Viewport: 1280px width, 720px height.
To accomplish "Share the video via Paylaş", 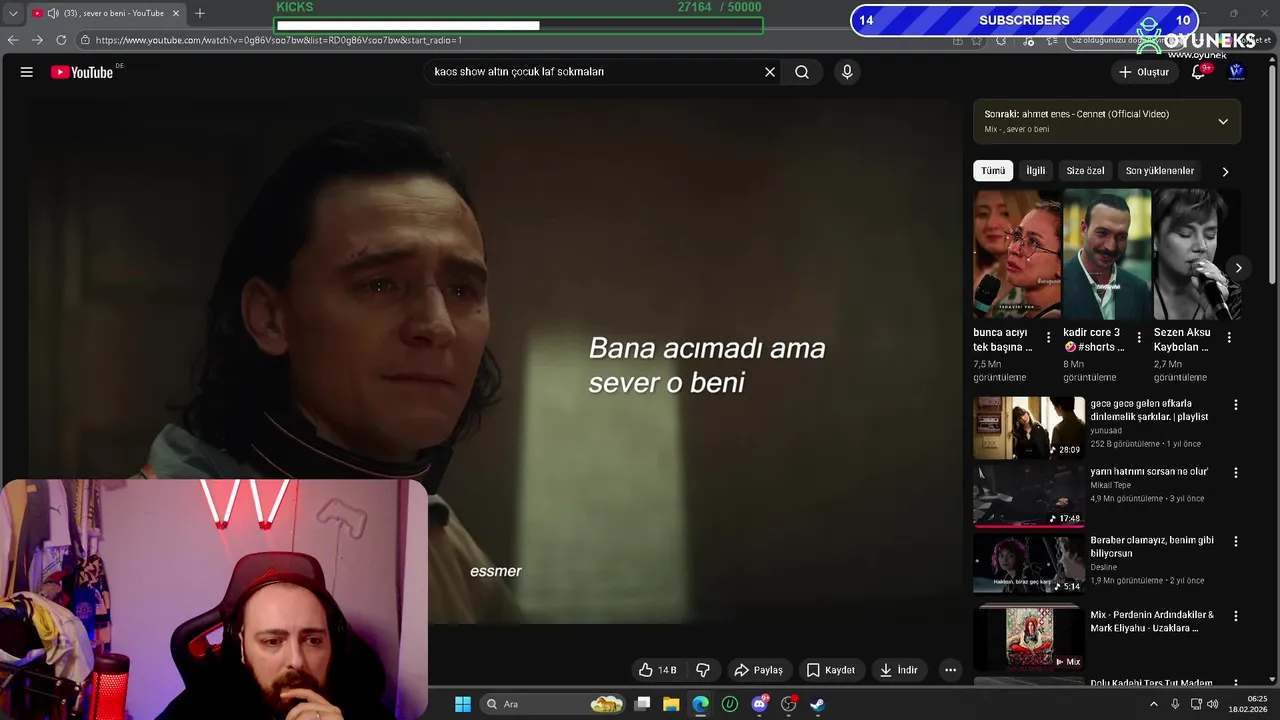I will coord(758,670).
